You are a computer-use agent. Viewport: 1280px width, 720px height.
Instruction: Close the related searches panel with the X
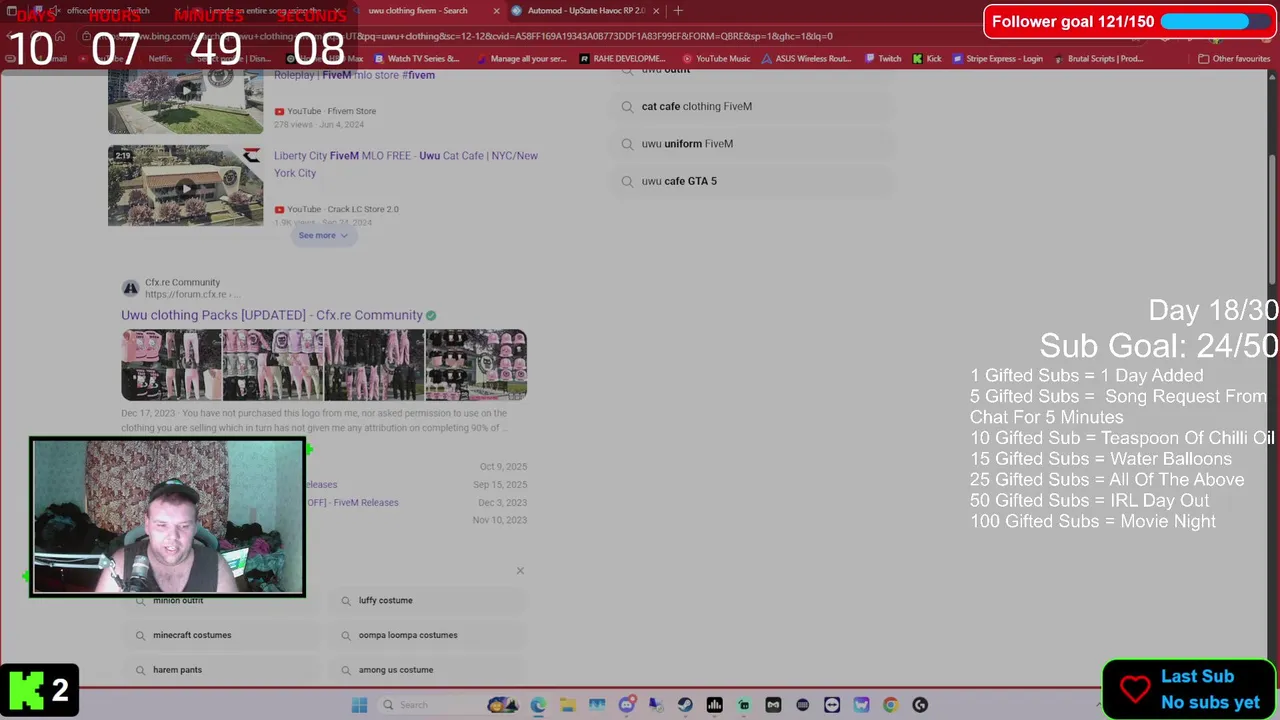tap(520, 570)
